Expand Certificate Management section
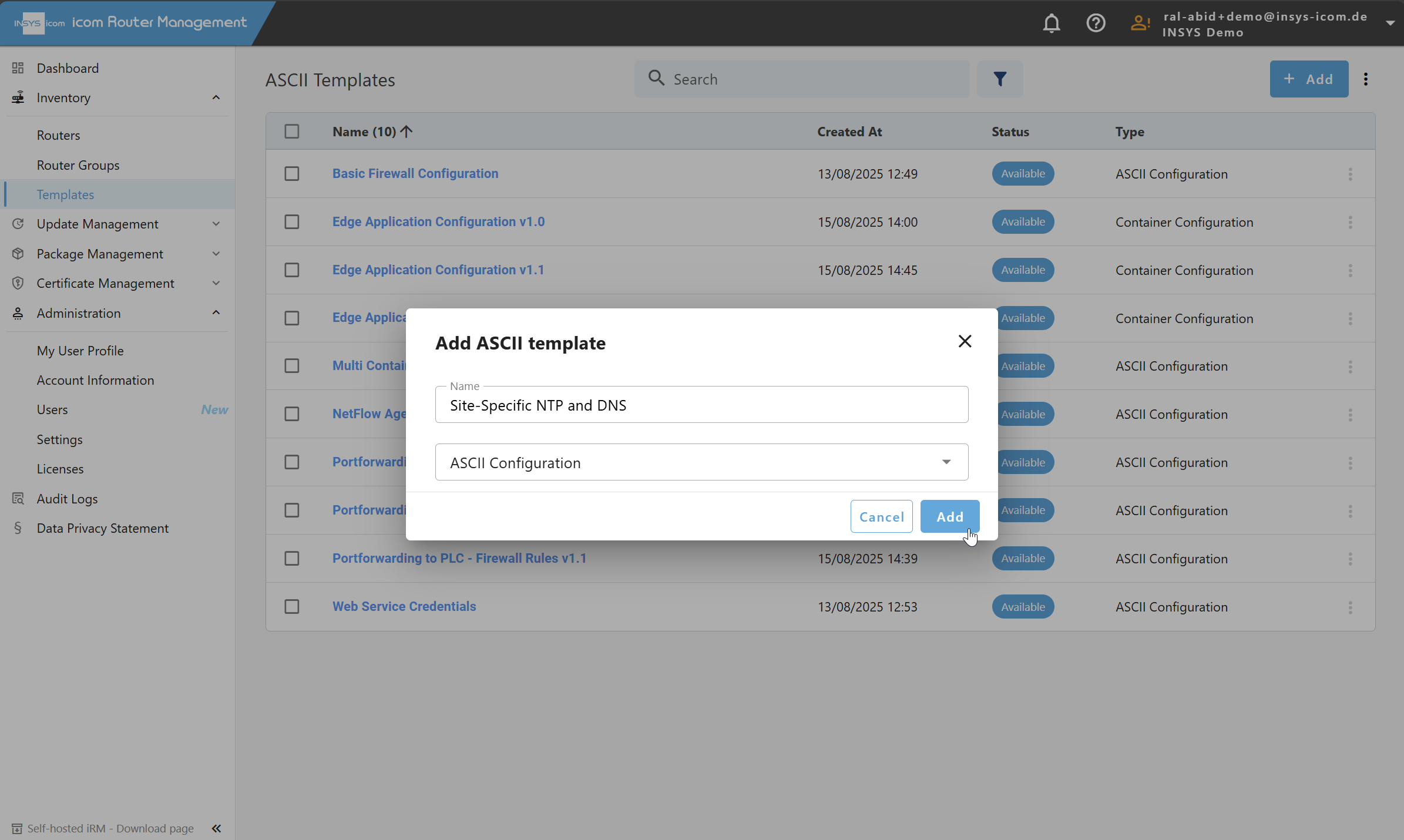The height and width of the screenshot is (840, 1404). [x=216, y=283]
